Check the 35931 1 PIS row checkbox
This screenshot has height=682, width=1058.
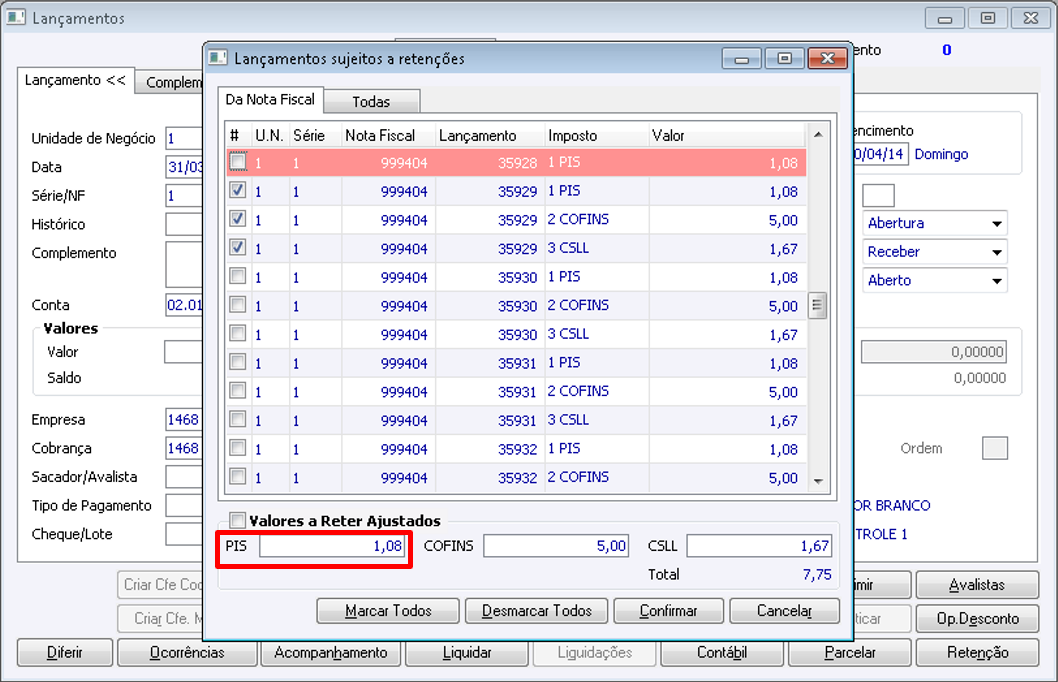(x=238, y=362)
